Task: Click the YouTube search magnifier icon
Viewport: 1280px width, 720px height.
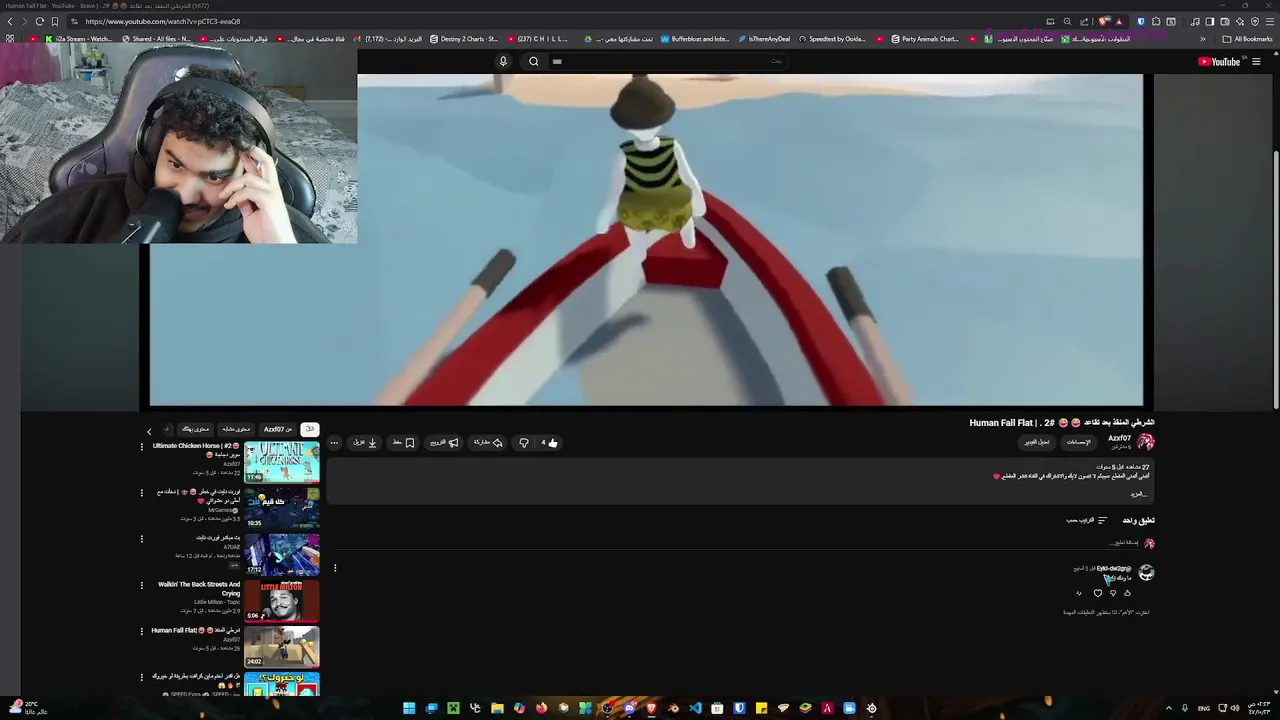Action: (x=534, y=61)
